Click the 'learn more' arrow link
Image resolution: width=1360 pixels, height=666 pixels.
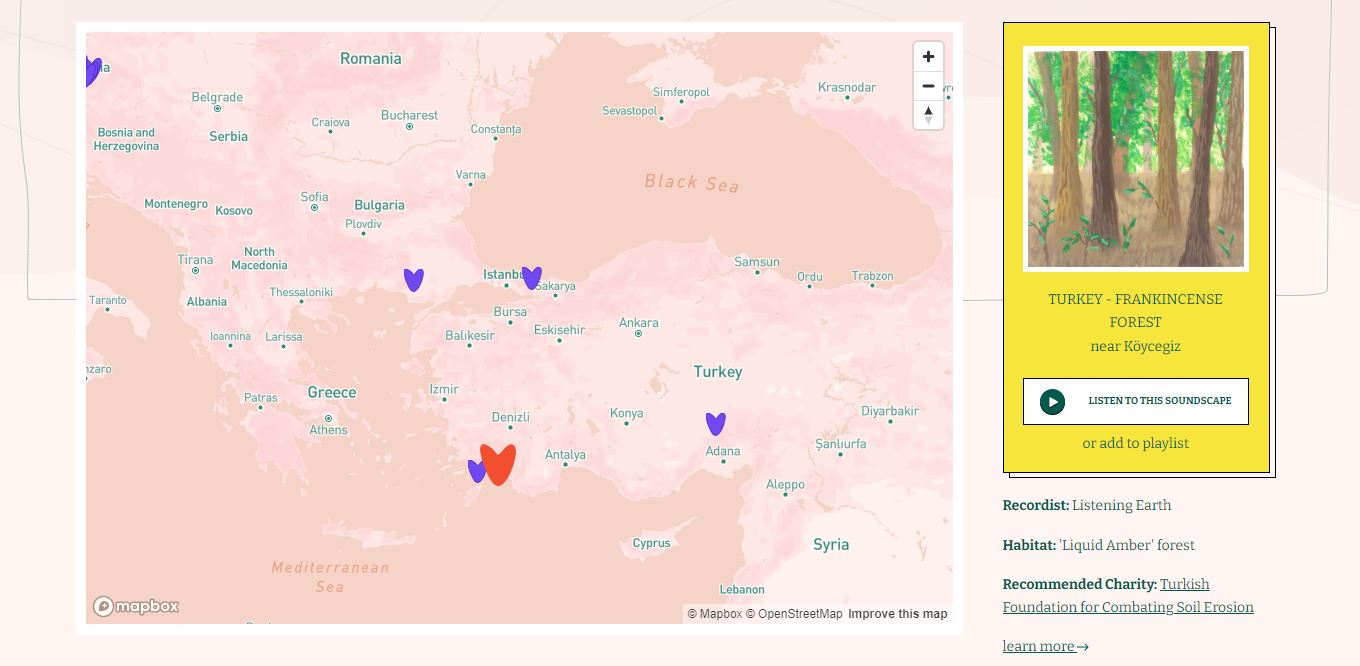tap(1045, 646)
